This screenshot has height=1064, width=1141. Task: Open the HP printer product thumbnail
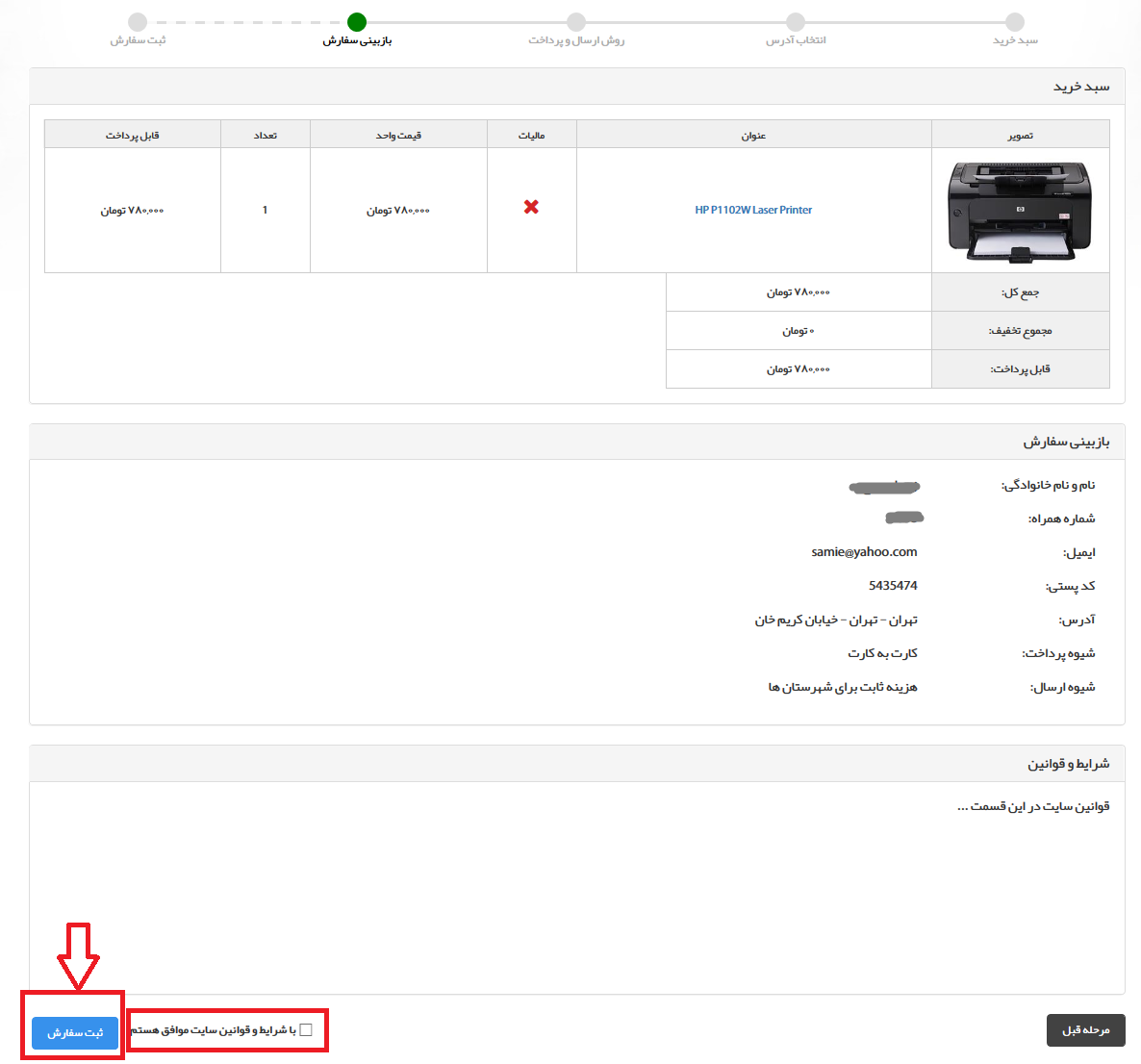(1020, 211)
